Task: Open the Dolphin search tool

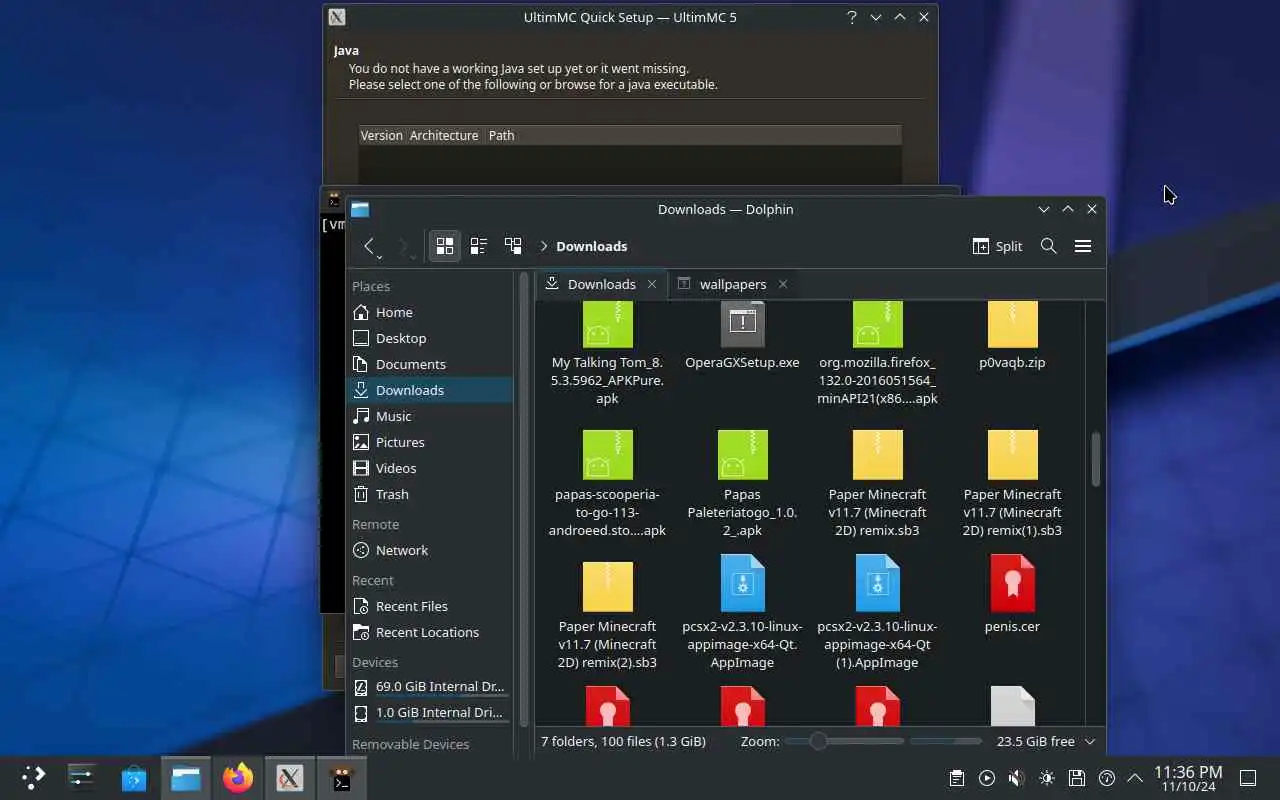Action: (1048, 246)
